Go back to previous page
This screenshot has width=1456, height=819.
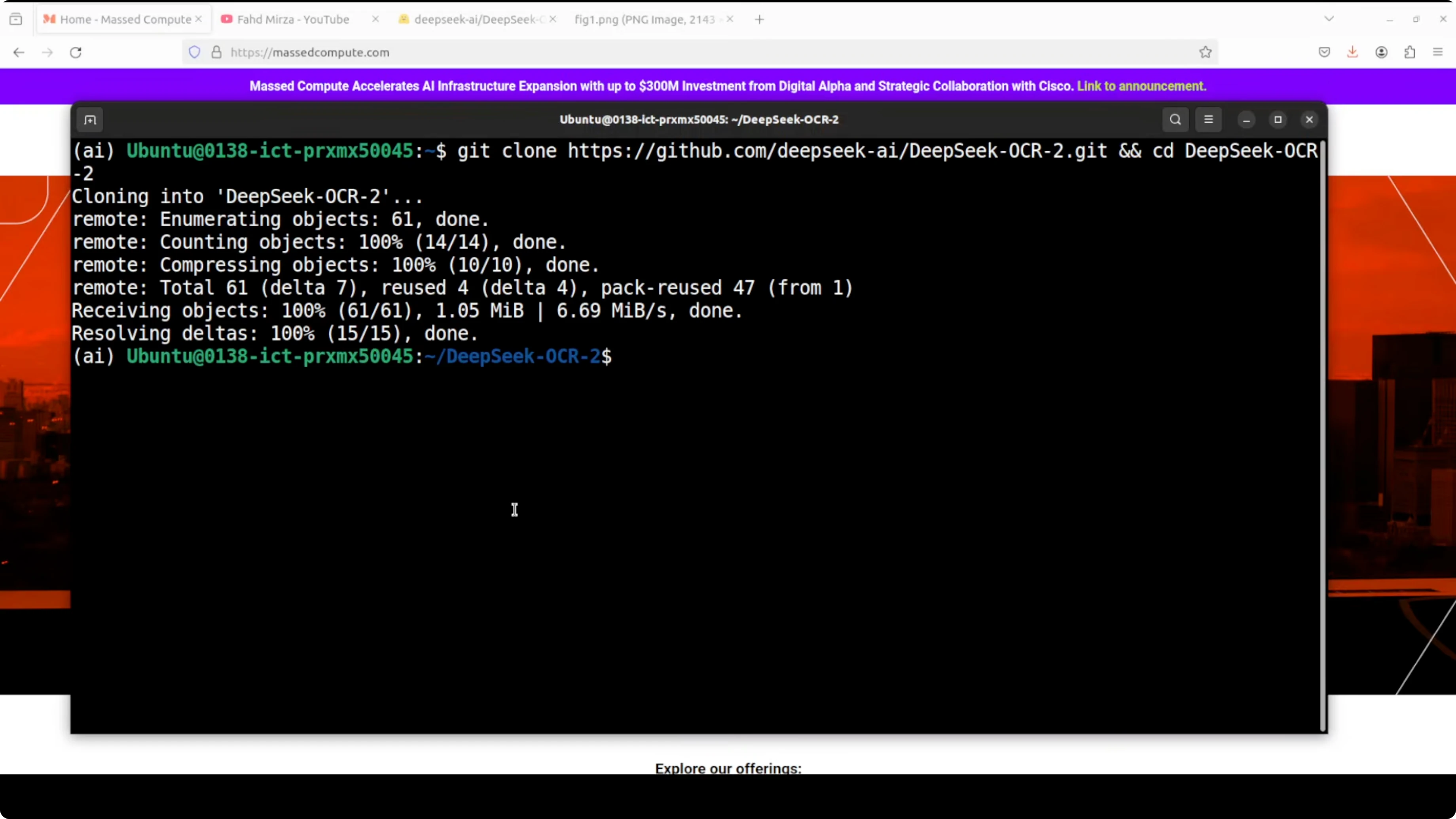(19, 53)
